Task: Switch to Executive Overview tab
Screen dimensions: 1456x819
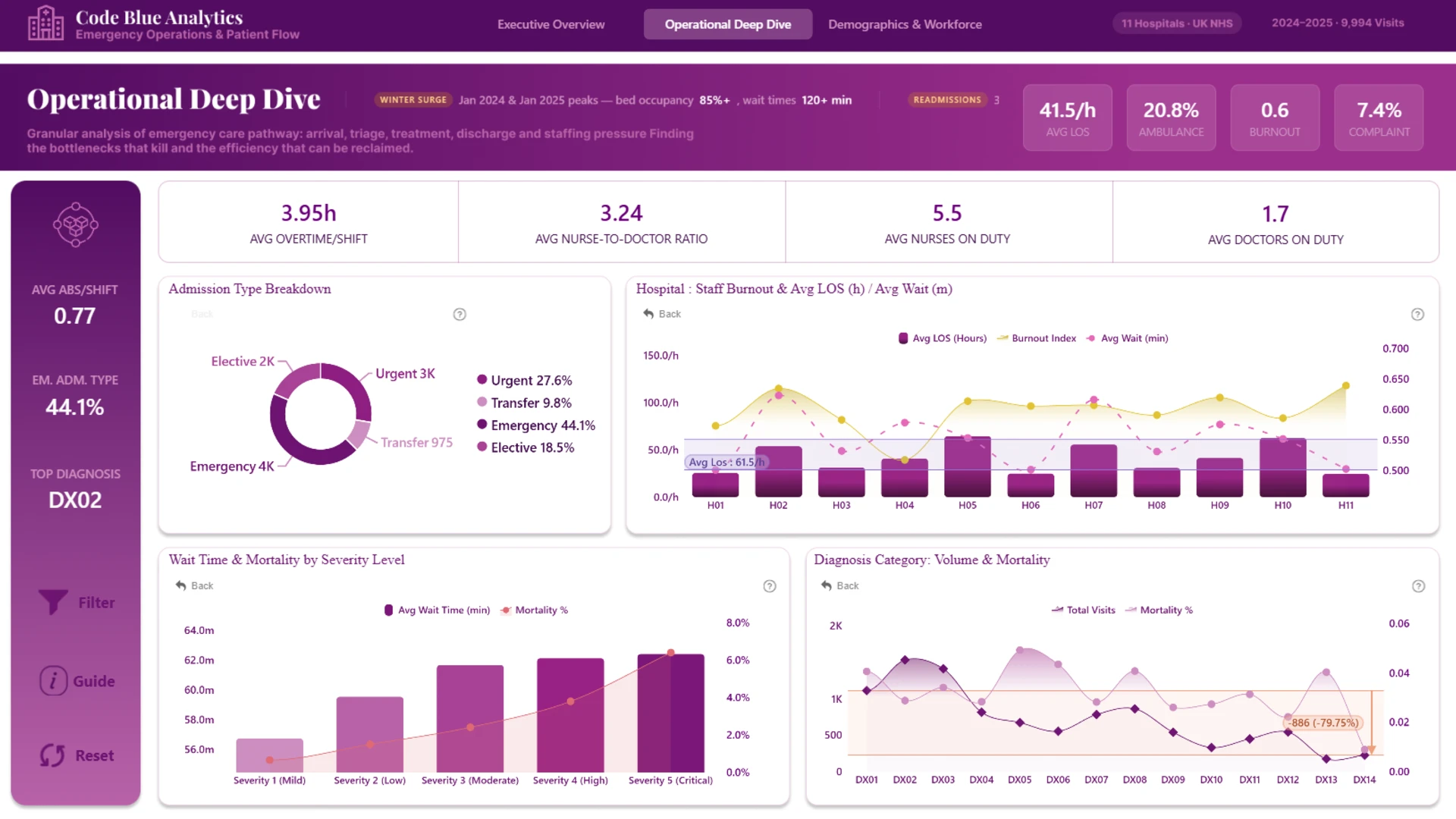Action: pyautogui.click(x=551, y=24)
